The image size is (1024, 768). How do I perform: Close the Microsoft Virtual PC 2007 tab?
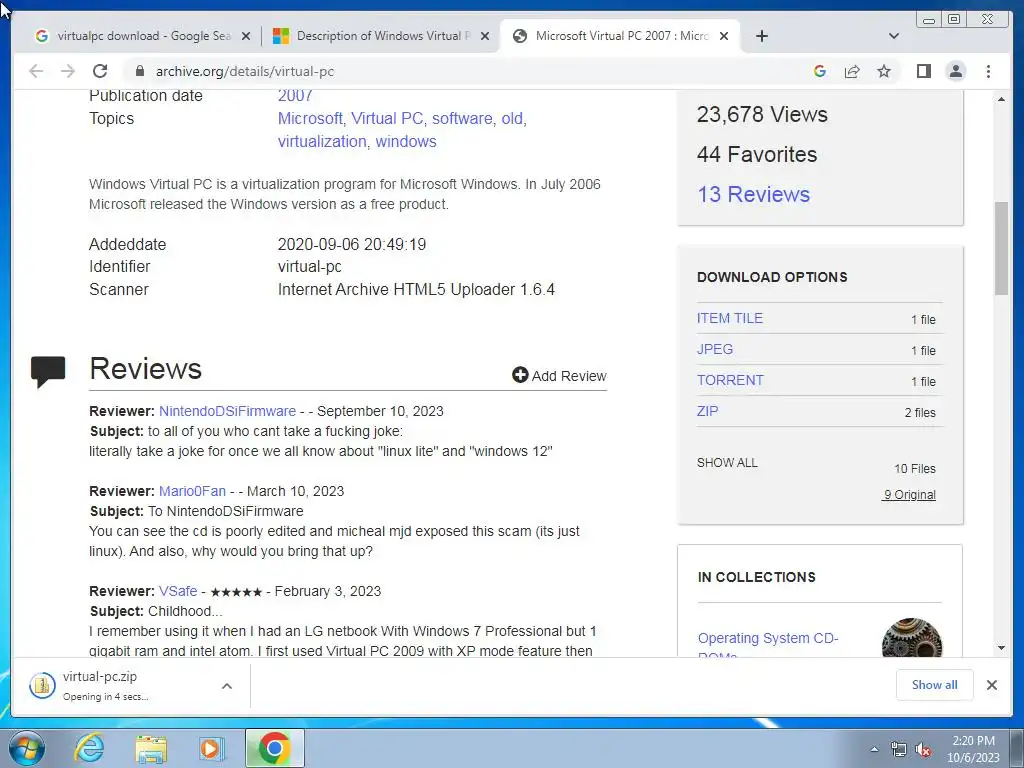724,36
